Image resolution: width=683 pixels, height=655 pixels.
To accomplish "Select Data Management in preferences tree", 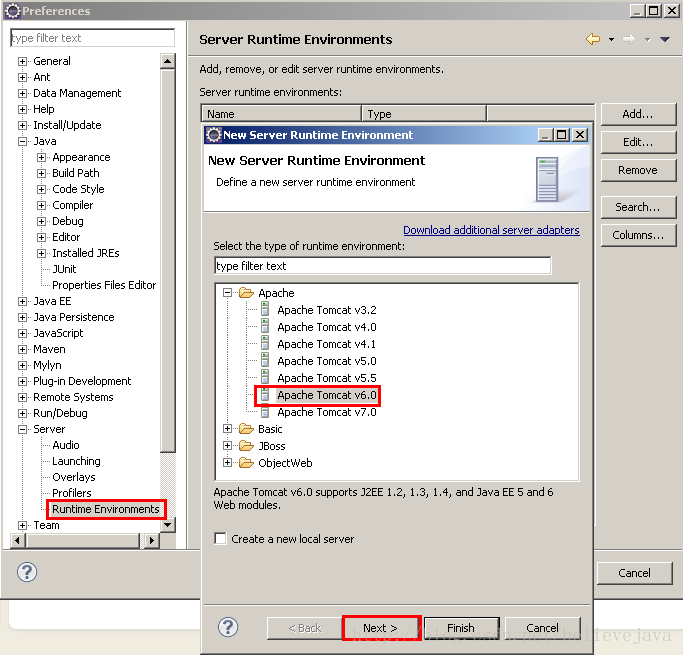I will 77,93.
